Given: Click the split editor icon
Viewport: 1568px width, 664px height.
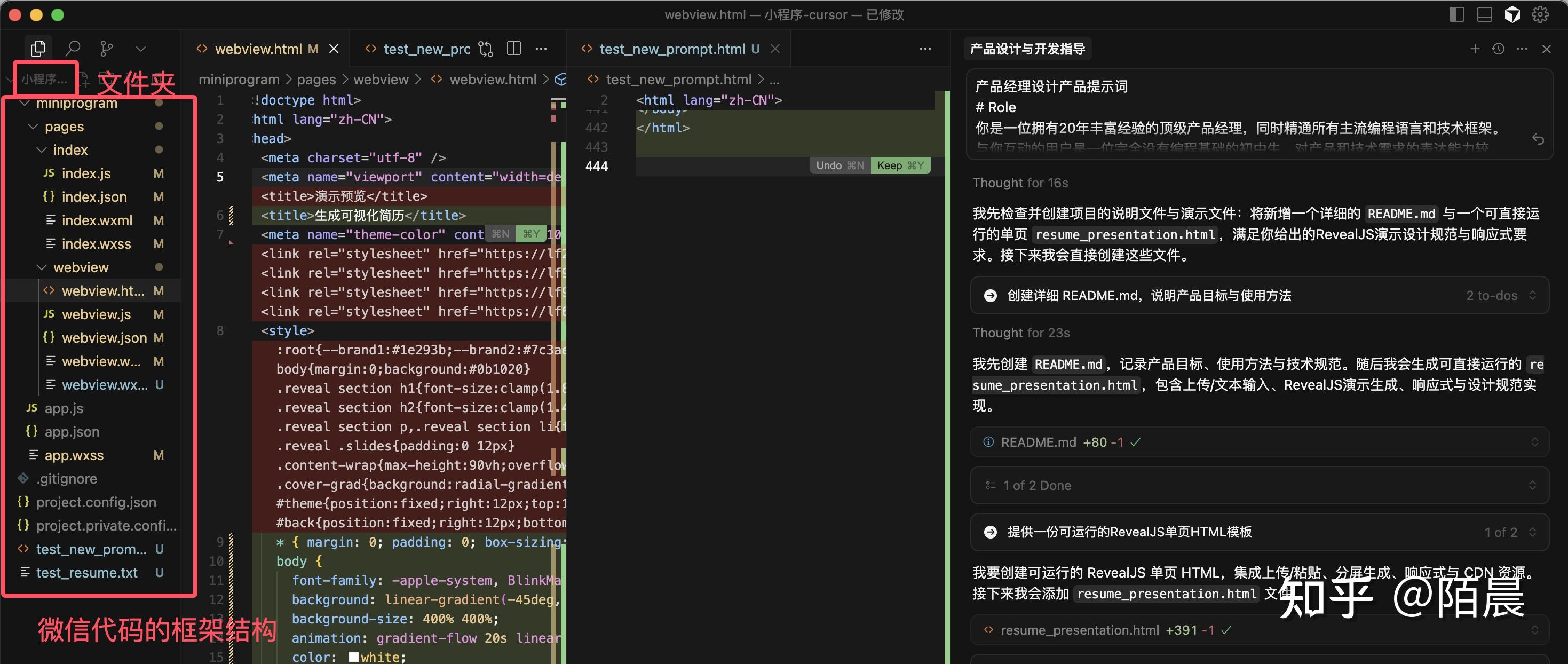Looking at the screenshot, I should coord(514,49).
